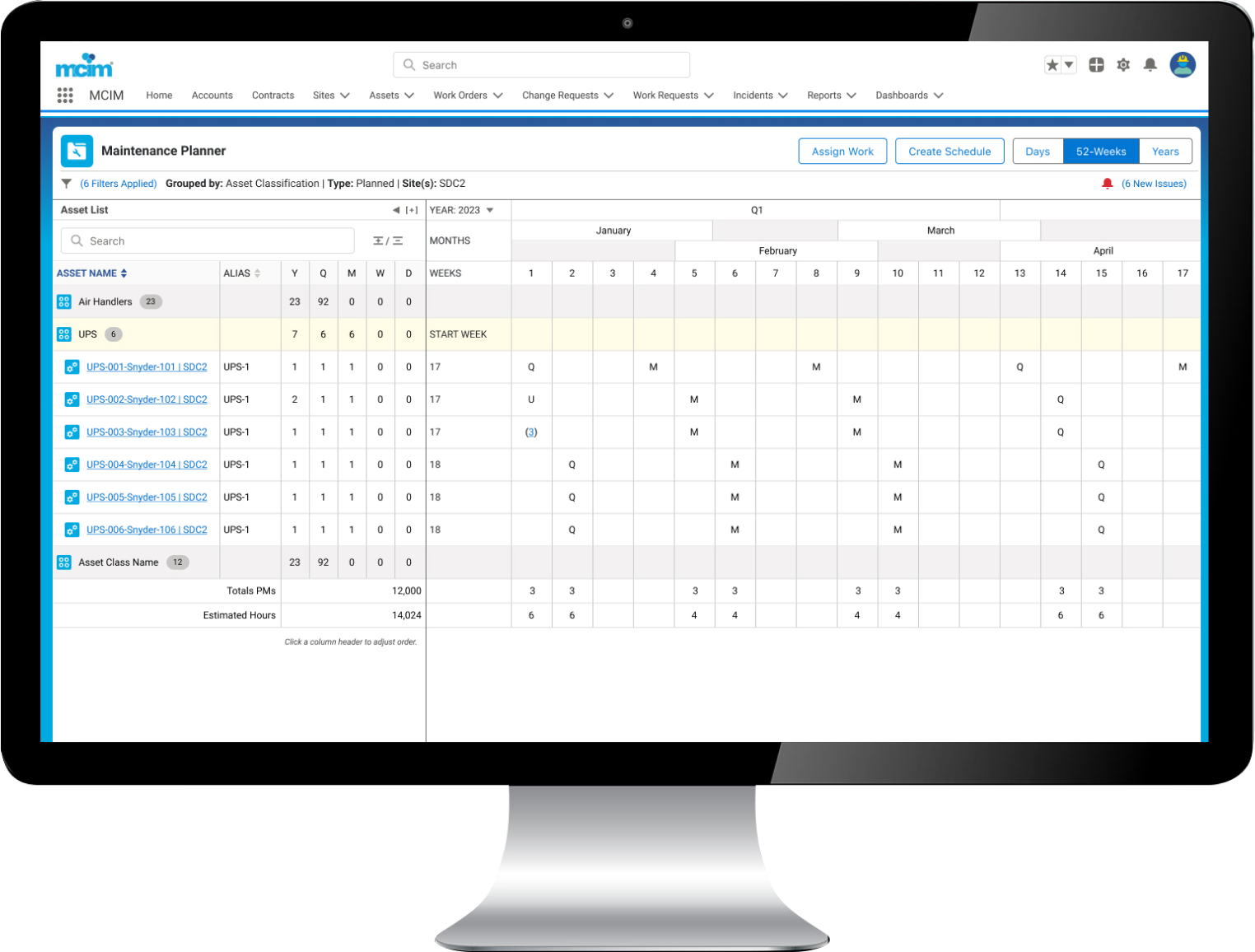The height and width of the screenshot is (952, 1255).
Task: Click the Create Schedule button
Action: tap(949, 152)
